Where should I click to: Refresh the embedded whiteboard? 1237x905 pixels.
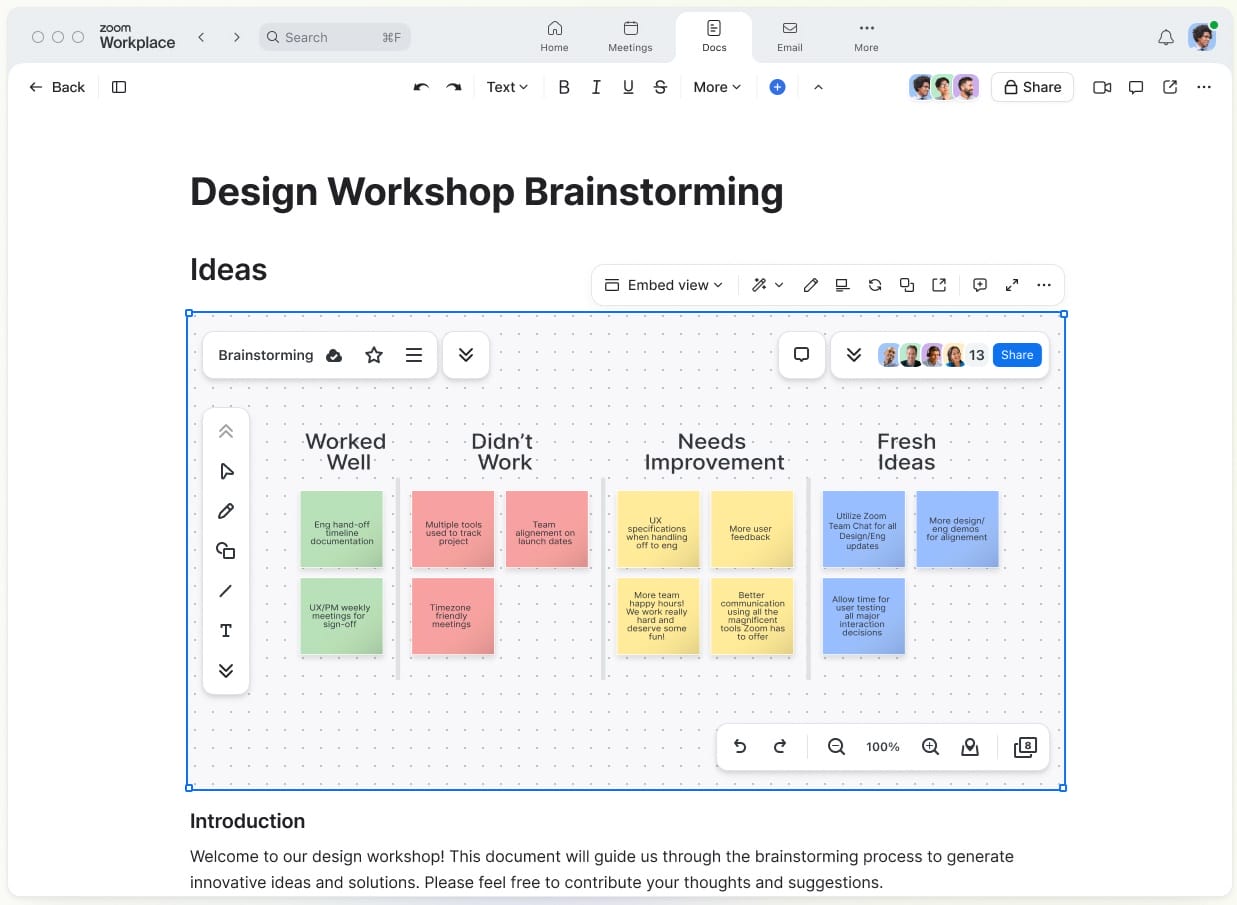click(x=875, y=285)
